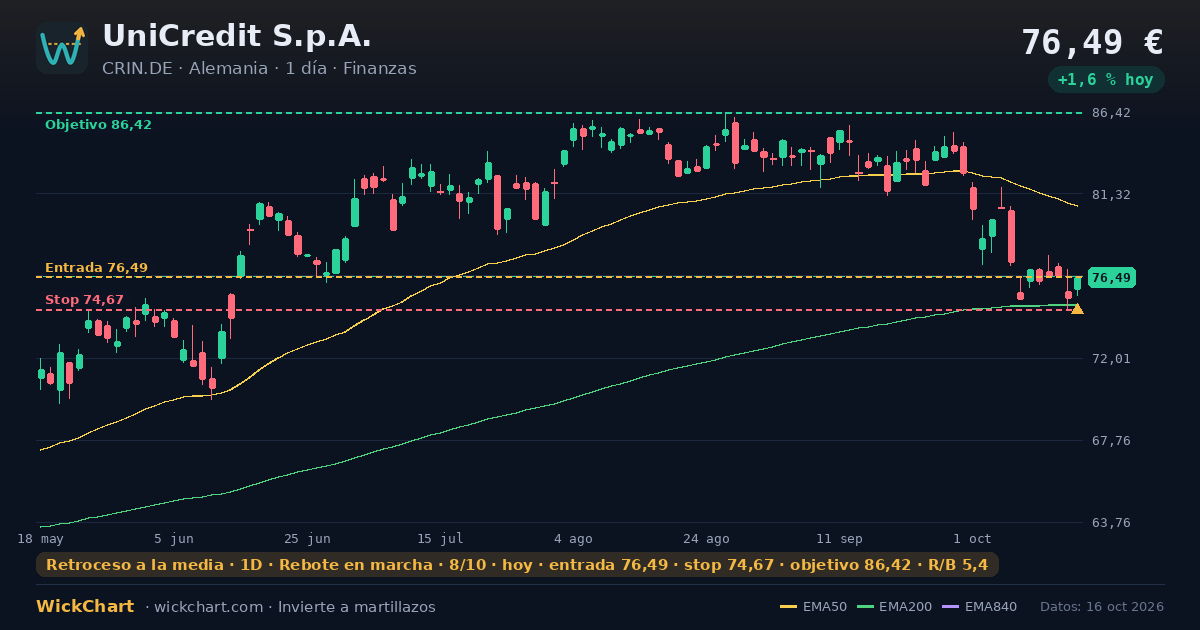
Task: Click the 25 jun date axis label
Action: point(307,538)
